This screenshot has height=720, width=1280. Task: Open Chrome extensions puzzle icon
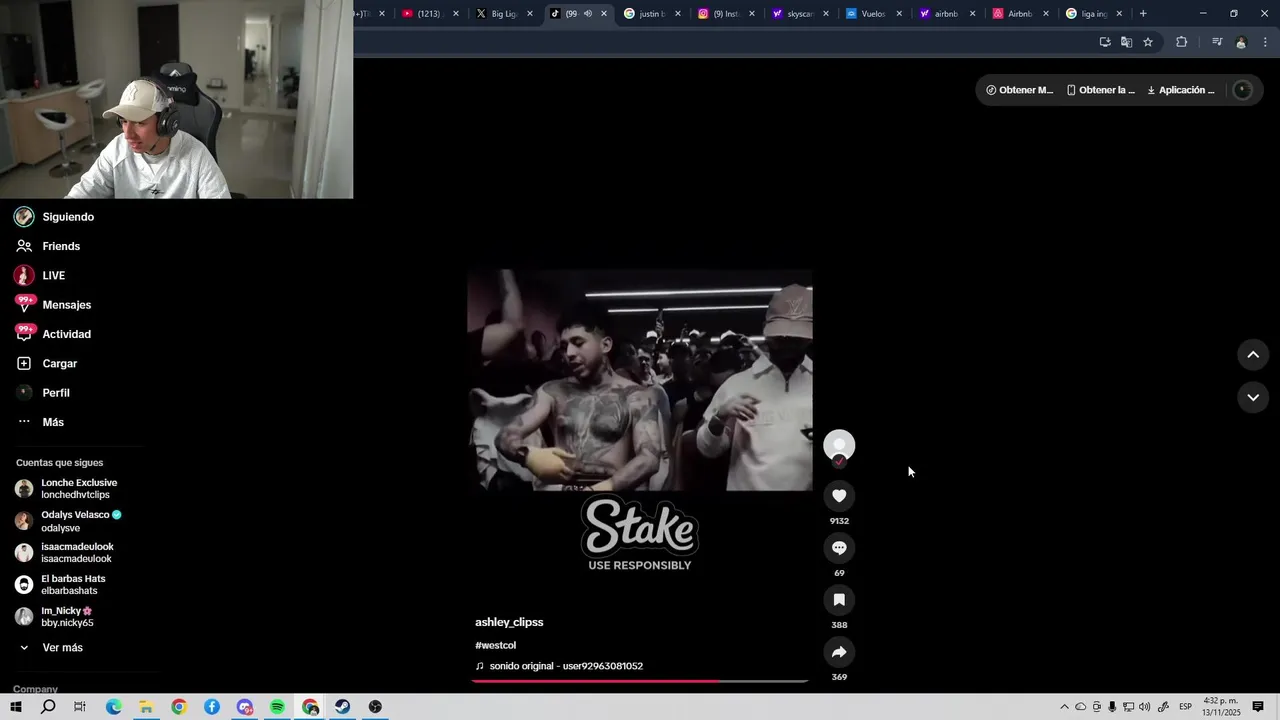tap(1181, 42)
